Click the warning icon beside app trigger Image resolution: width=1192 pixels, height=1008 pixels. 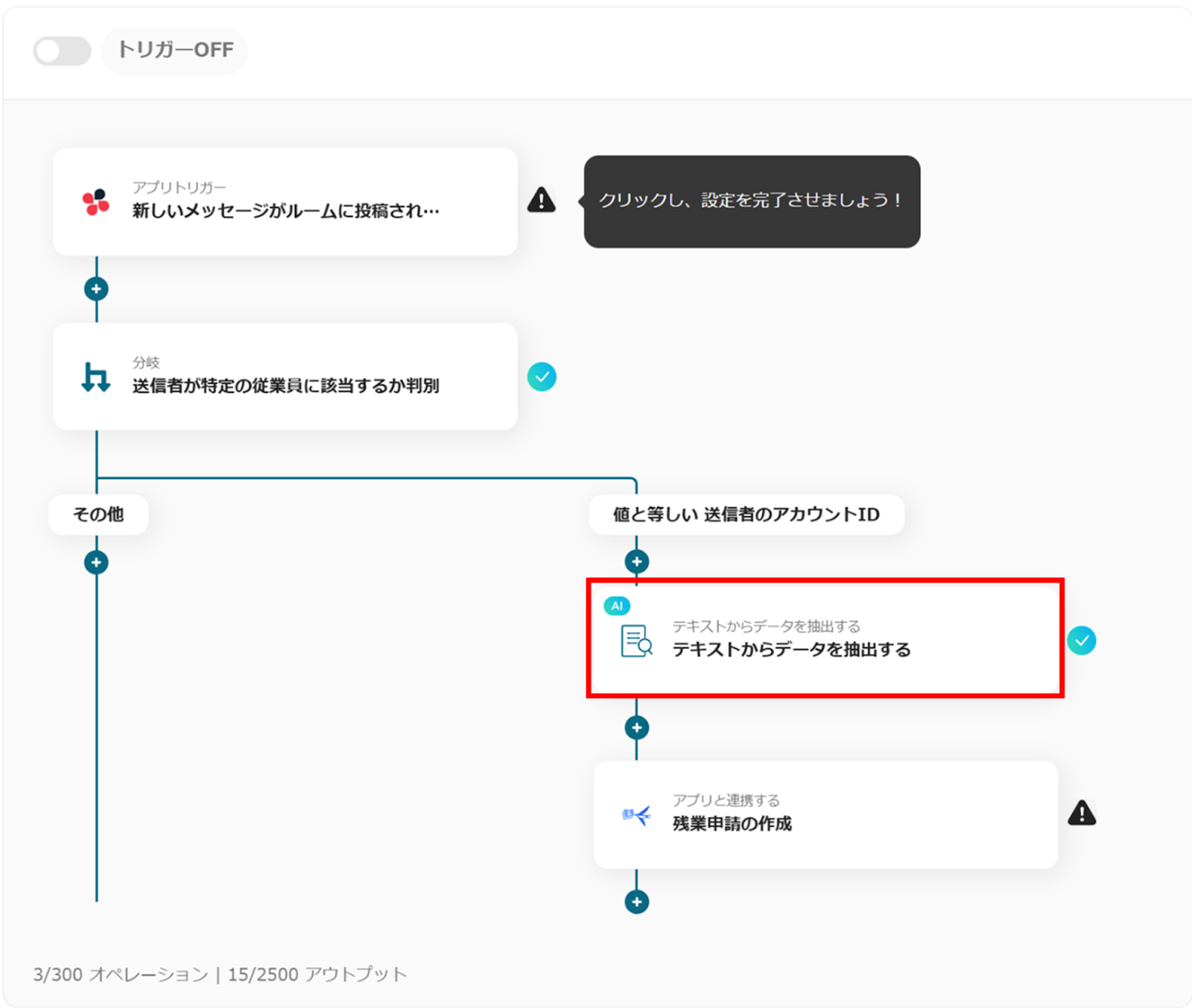(542, 200)
